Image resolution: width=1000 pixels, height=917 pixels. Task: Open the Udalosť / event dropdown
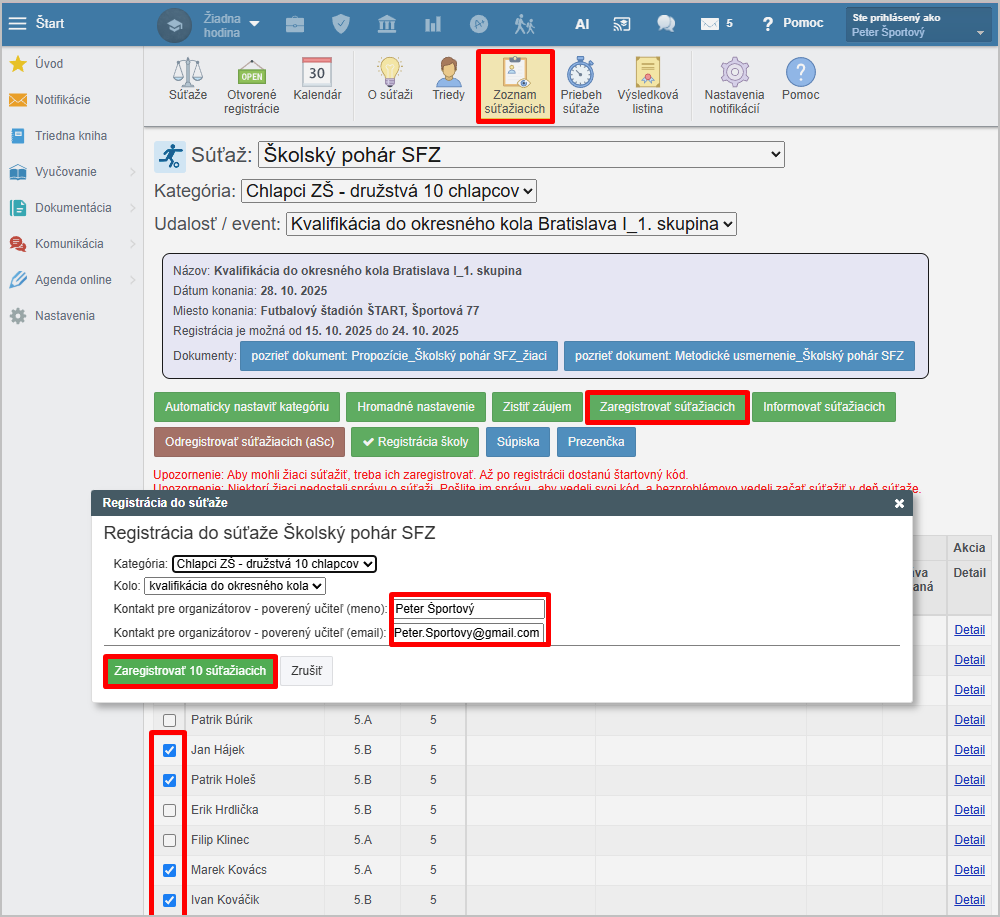point(511,224)
